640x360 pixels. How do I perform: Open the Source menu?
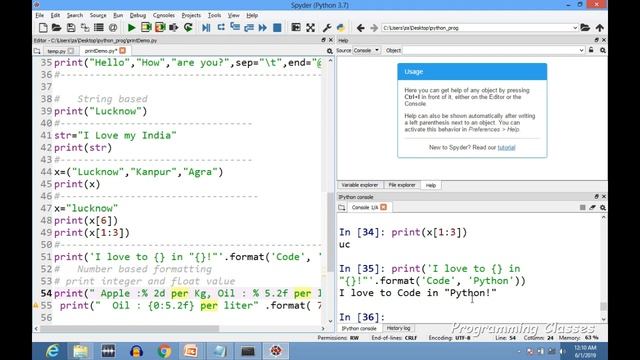(x=98, y=15)
